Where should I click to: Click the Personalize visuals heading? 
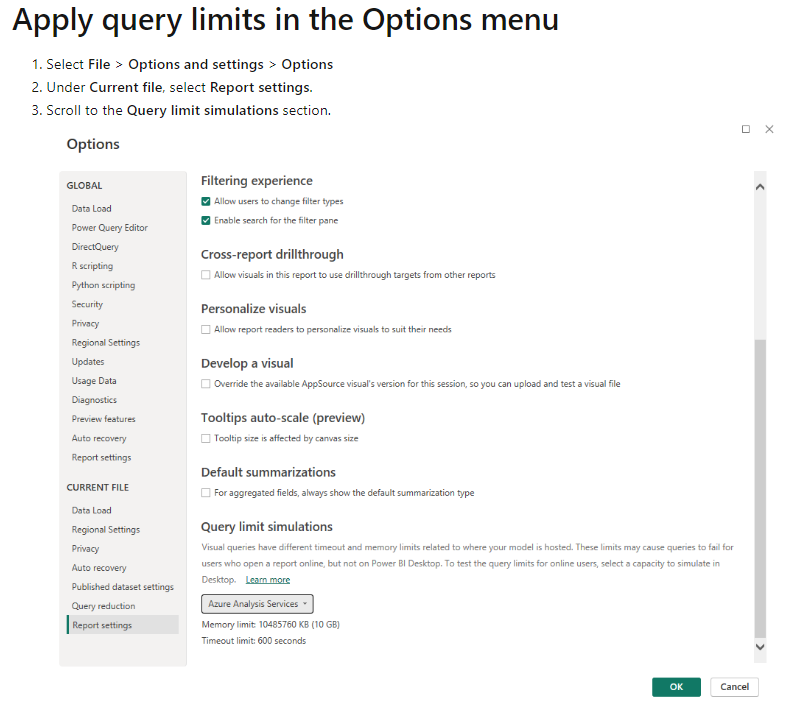254,309
